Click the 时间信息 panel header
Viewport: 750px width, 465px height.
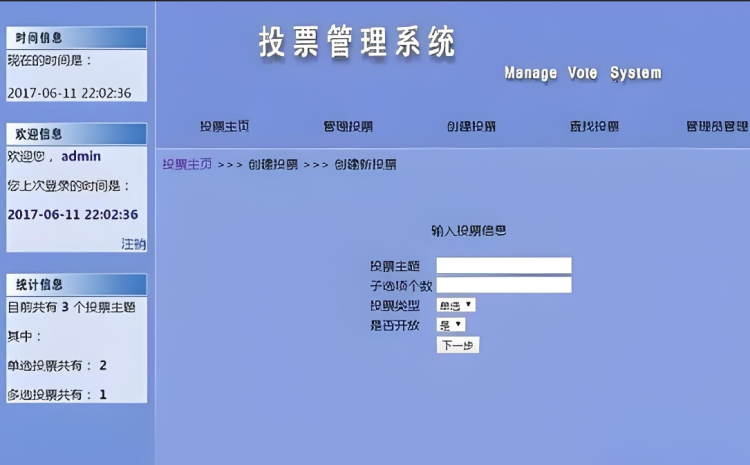77,38
